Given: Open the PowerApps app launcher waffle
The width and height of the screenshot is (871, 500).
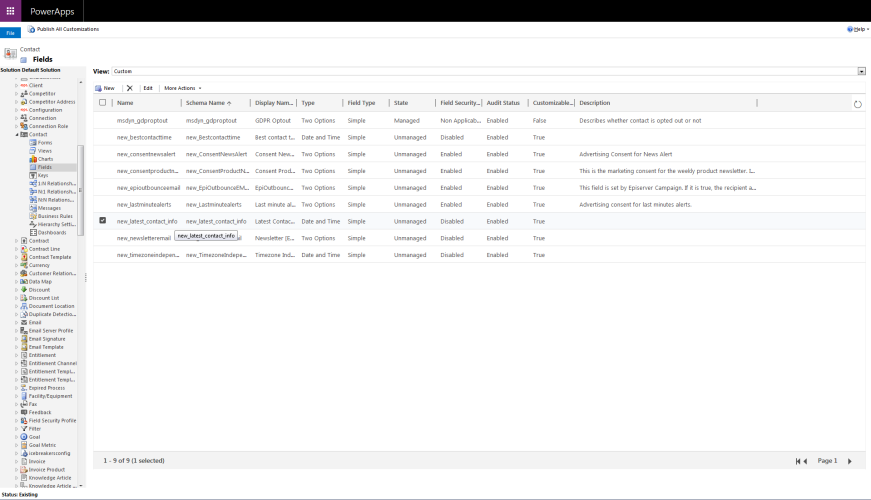Looking at the screenshot, I should [10, 10].
